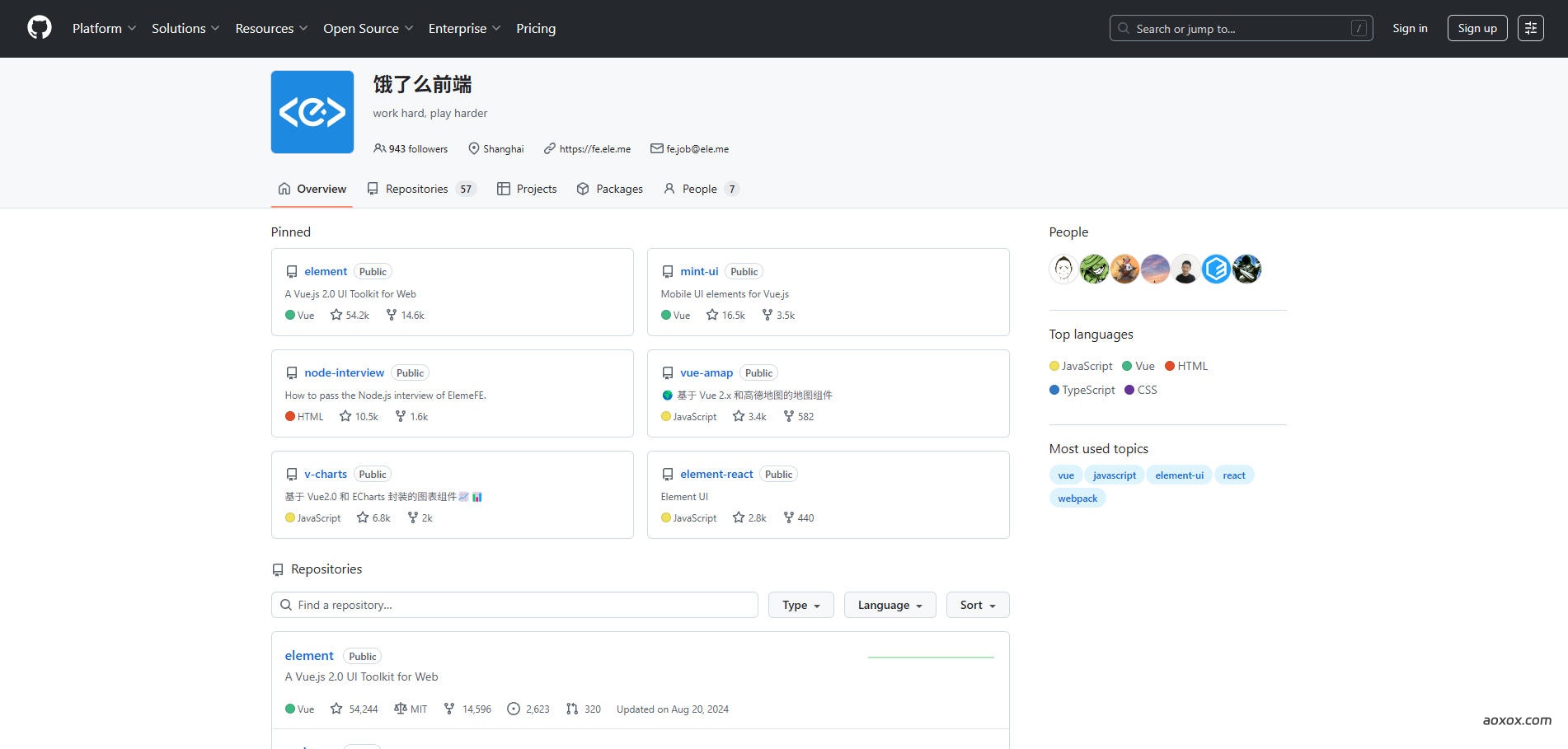Select the 饿了么前端 organization avatar
The width and height of the screenshot is (1568, 749).
tap(312, 111)
